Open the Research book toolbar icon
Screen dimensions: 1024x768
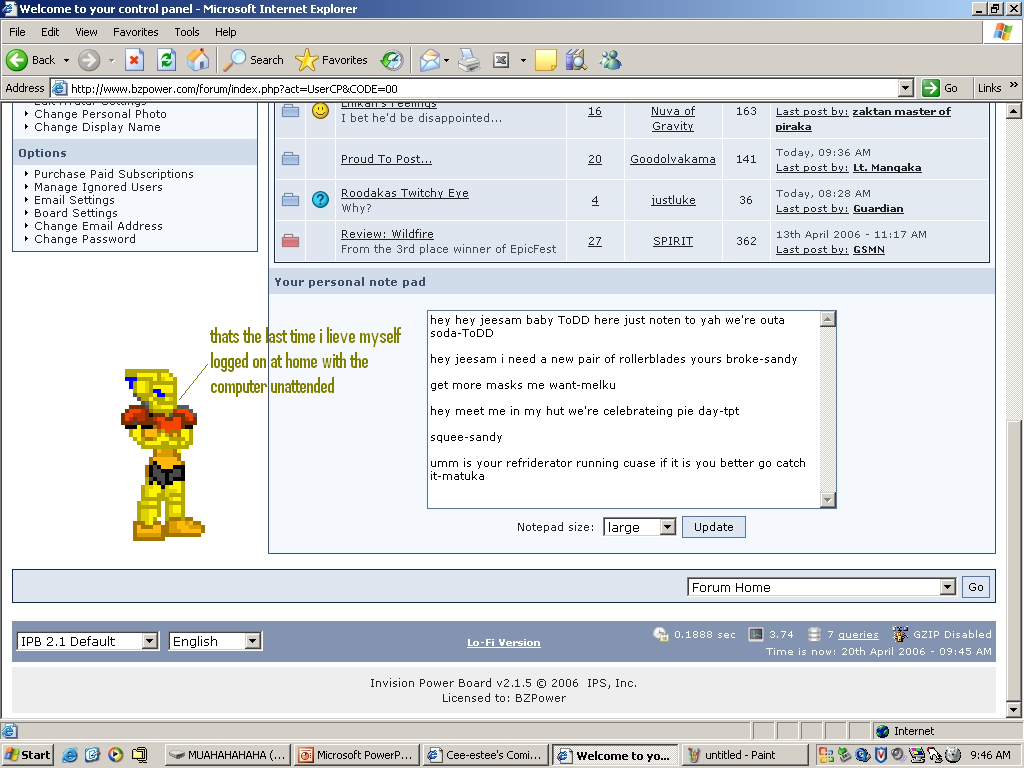click(x=576, y=60)
